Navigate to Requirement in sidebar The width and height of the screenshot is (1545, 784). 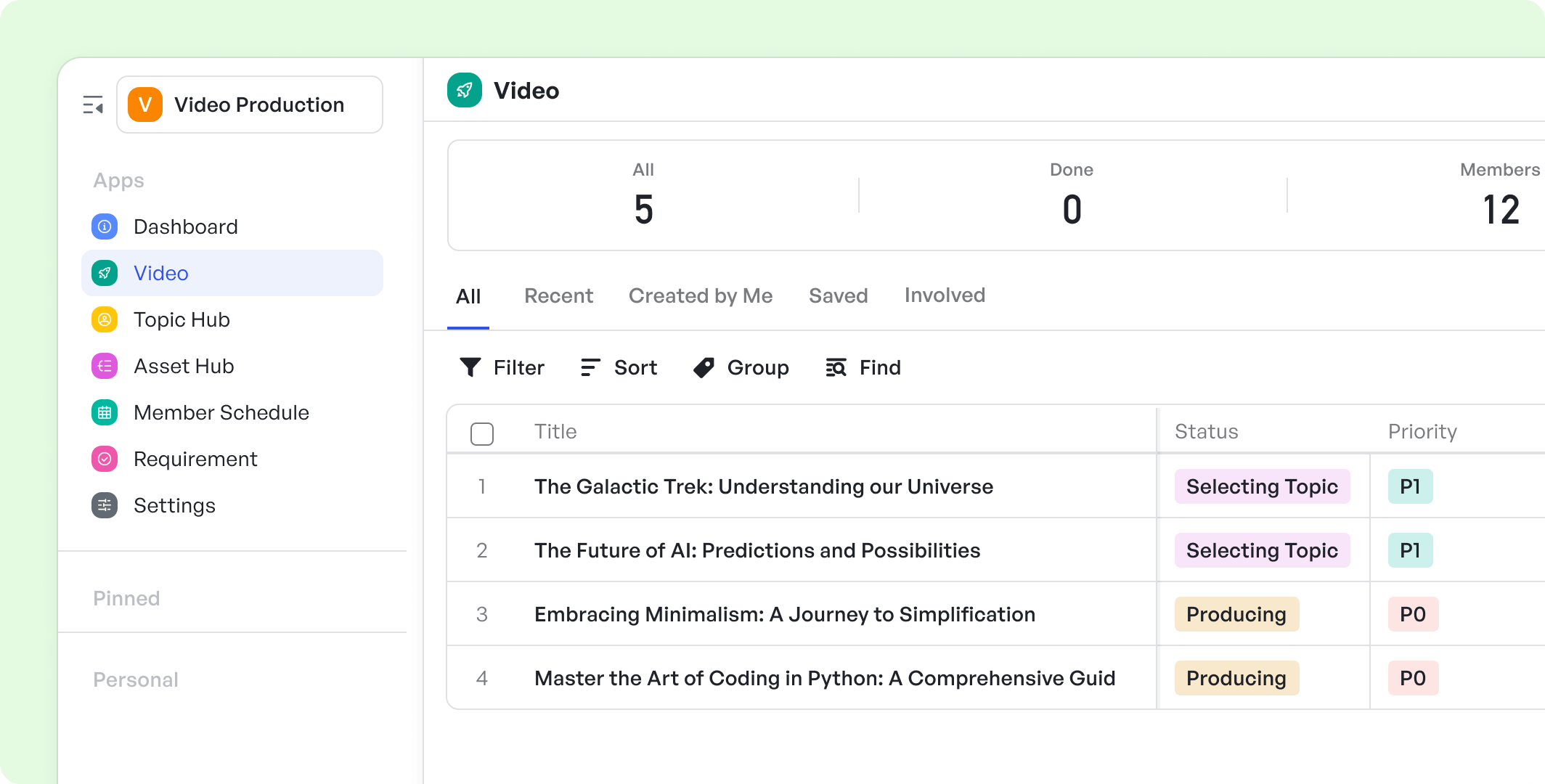click(232, 459)
